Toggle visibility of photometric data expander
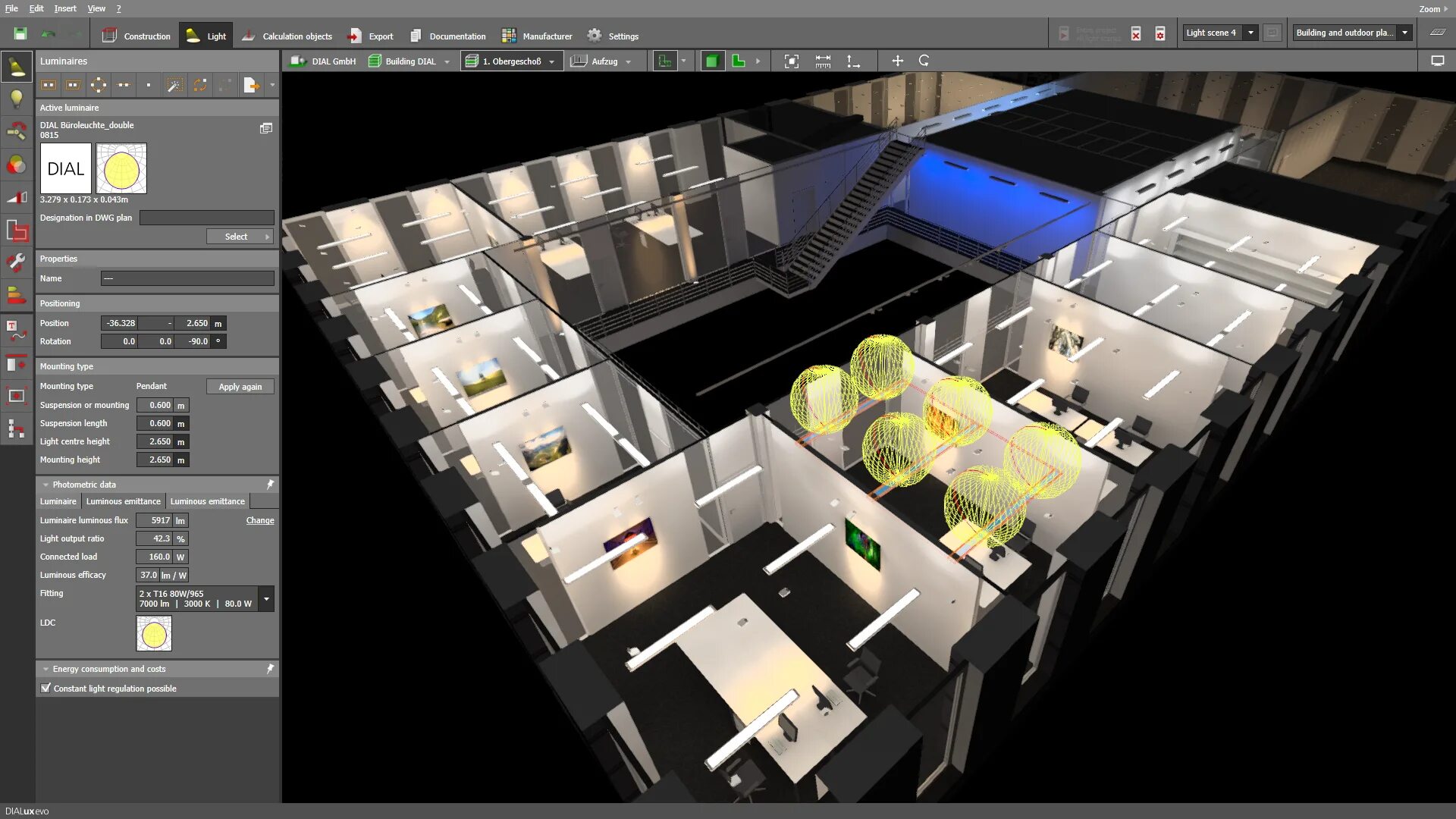This screenshot has width=1456, height=819. (x=46, y=484)
